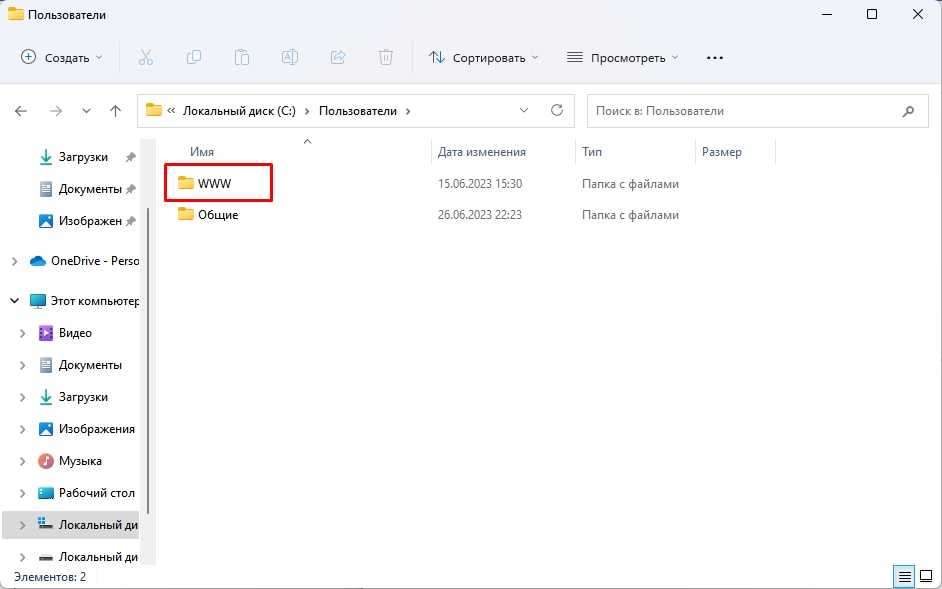This screenshot has width=942, height=589.
Task: Click the Cut scissors icon in toolbar
Action: [145, 57]
